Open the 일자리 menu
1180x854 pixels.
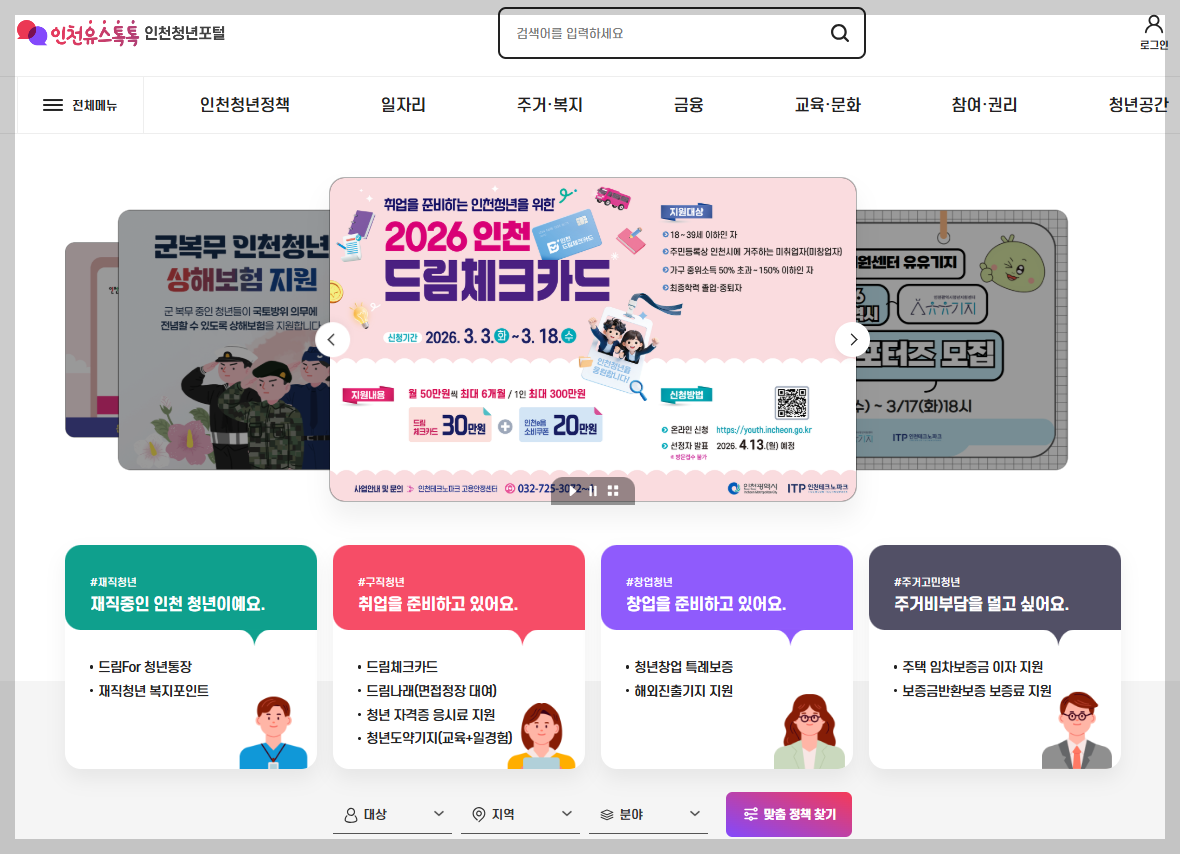tap(403, 104)
